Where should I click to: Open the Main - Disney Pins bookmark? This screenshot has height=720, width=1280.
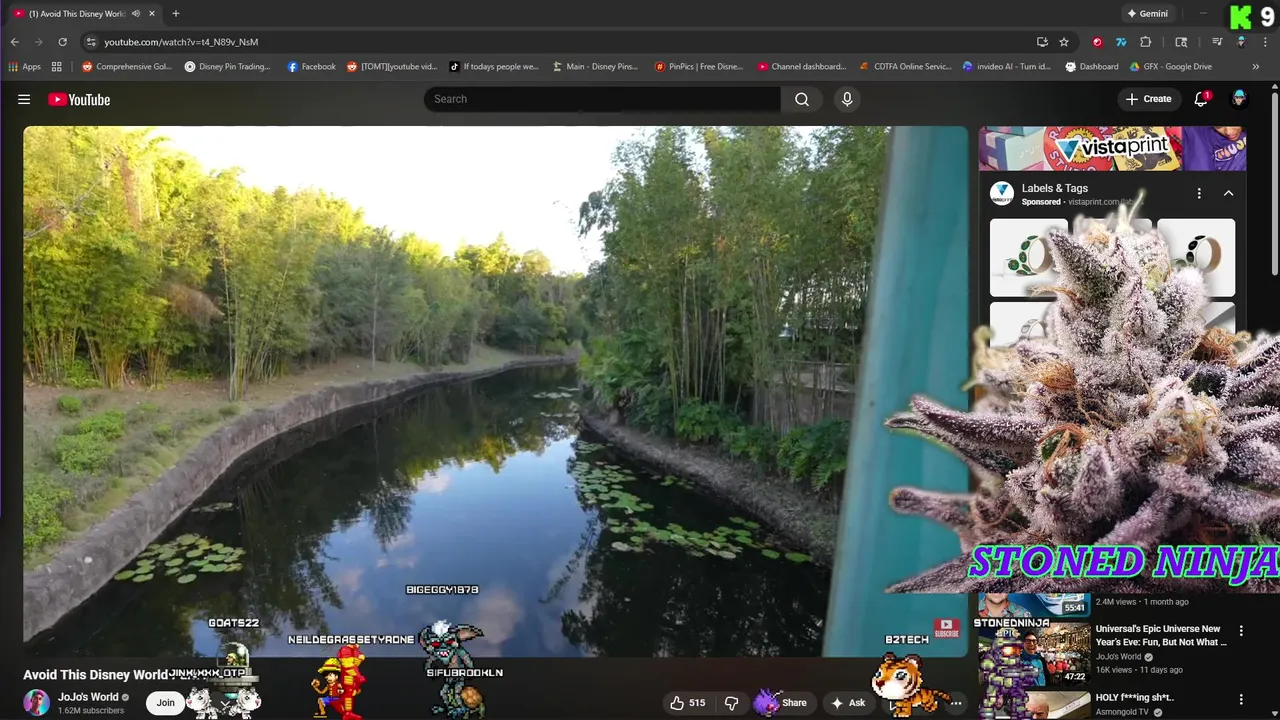tap(595, 67)
